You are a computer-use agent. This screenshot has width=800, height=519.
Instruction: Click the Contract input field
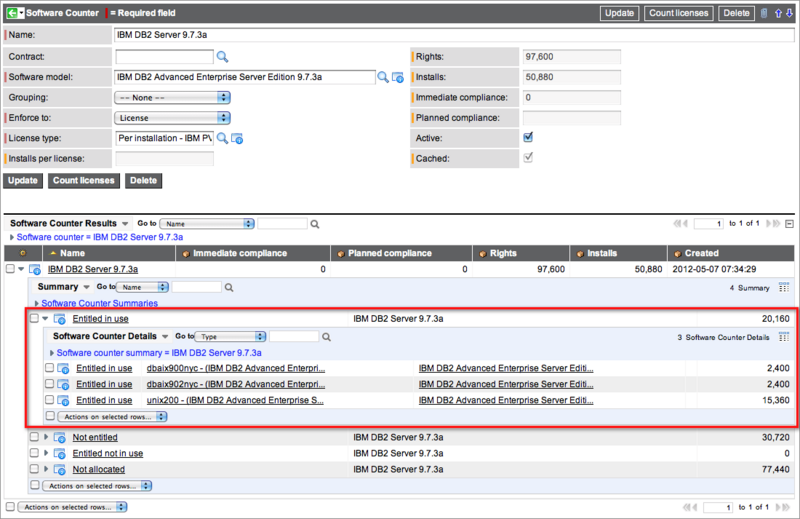(164, 57)
